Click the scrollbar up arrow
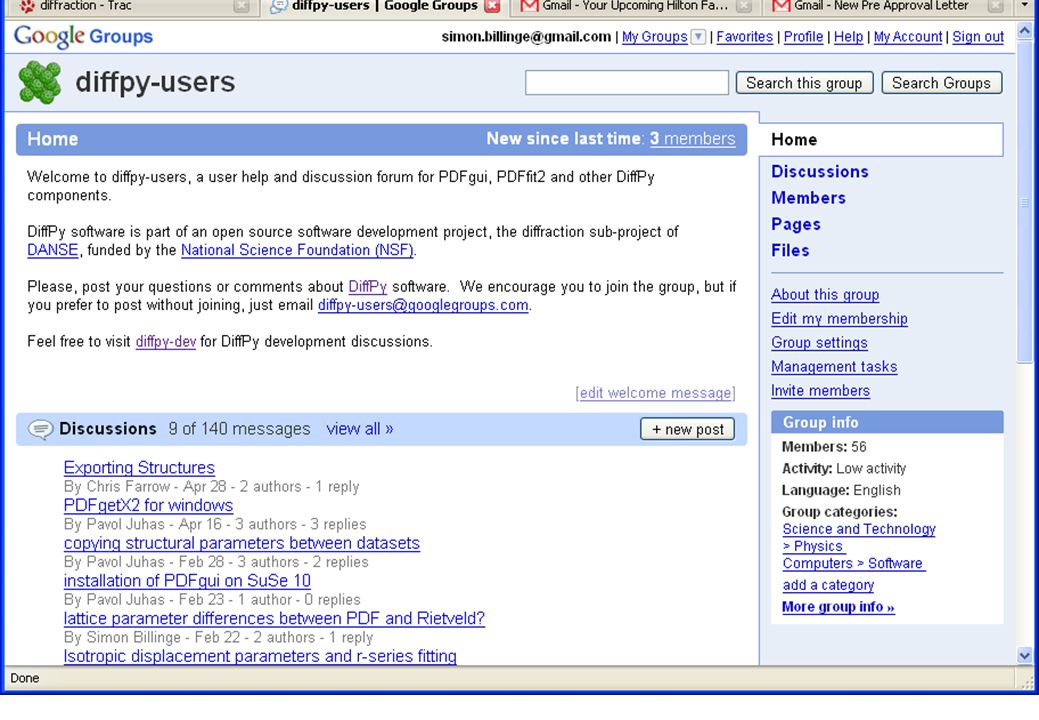 pos(1024,30)
